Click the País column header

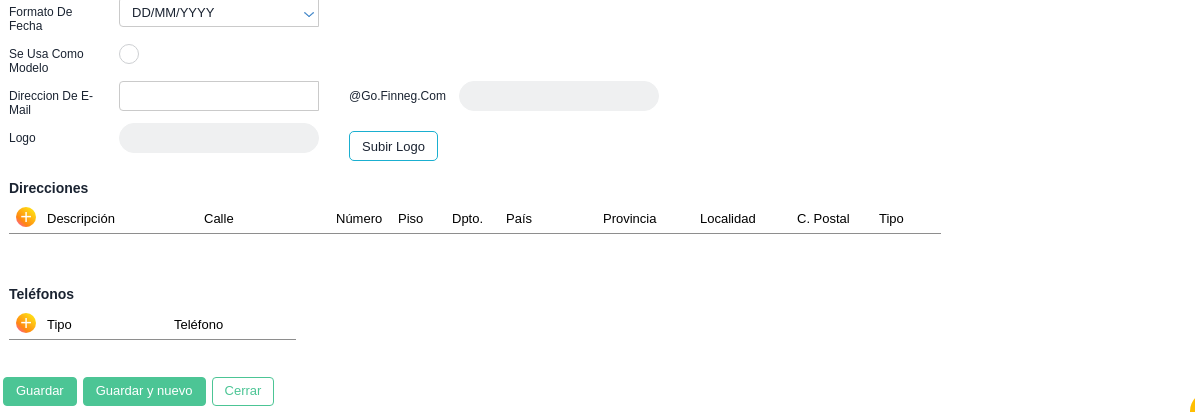tap(519, 219)
